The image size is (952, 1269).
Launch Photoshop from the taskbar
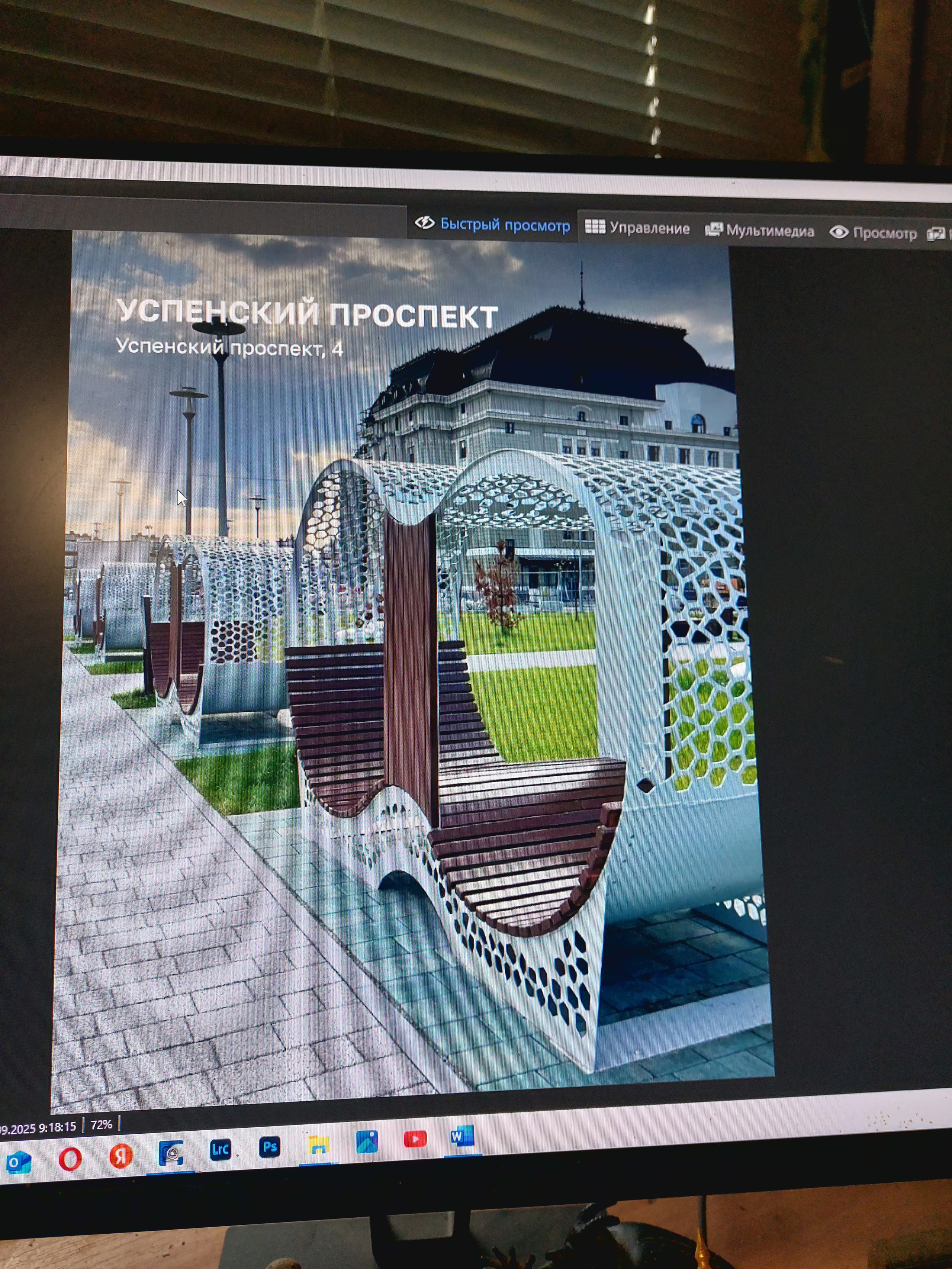(269, 1147)
